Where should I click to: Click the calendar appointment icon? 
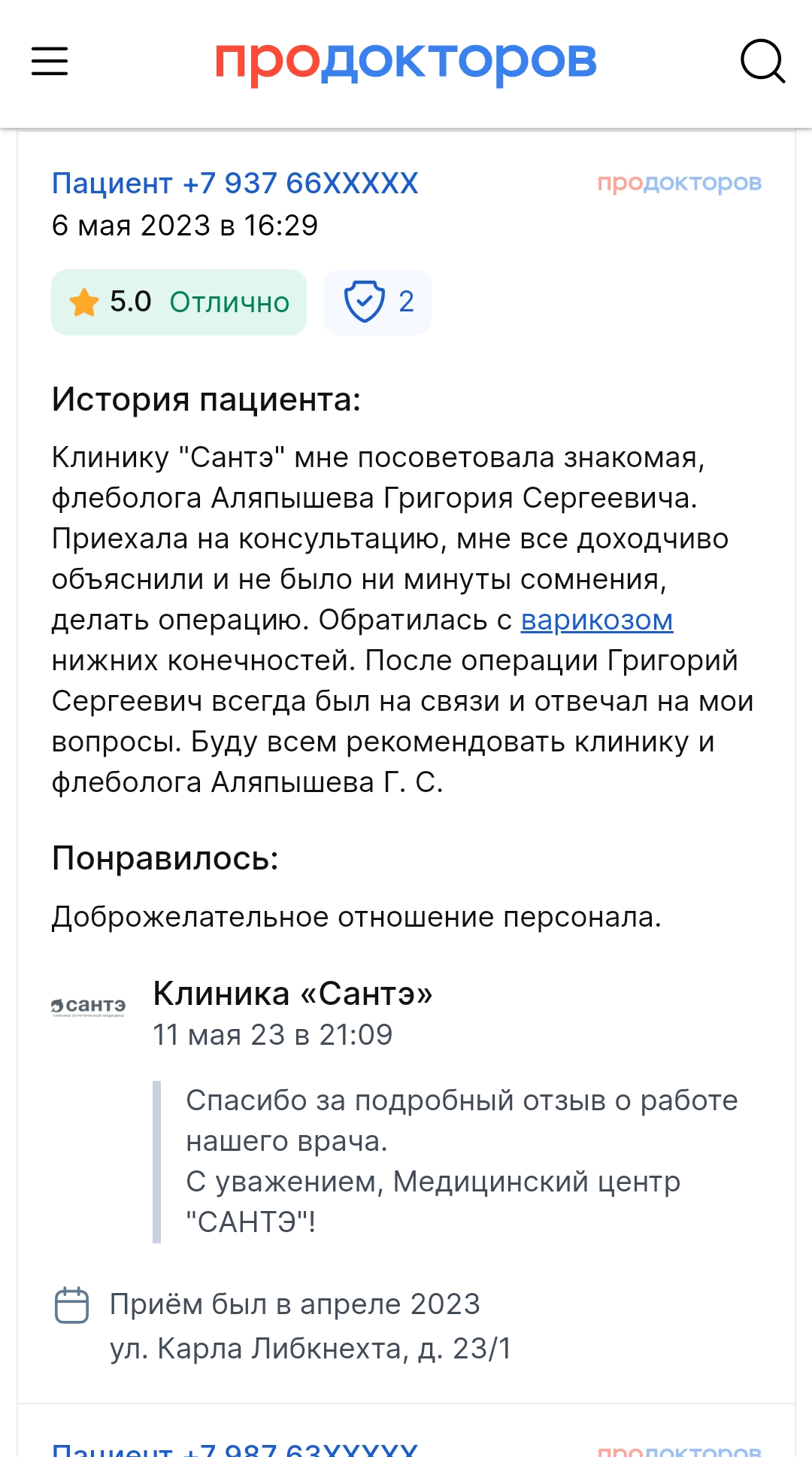click(x=72, y=1304)
